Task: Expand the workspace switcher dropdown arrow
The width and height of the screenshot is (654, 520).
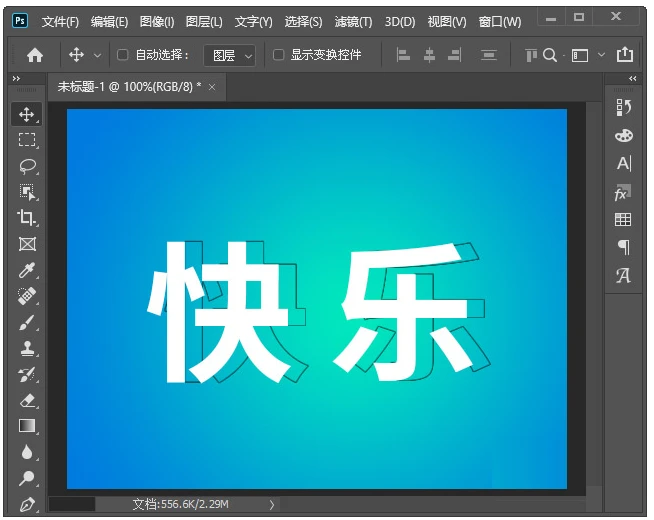Action: pyautogui.click(x=601, y=55)
